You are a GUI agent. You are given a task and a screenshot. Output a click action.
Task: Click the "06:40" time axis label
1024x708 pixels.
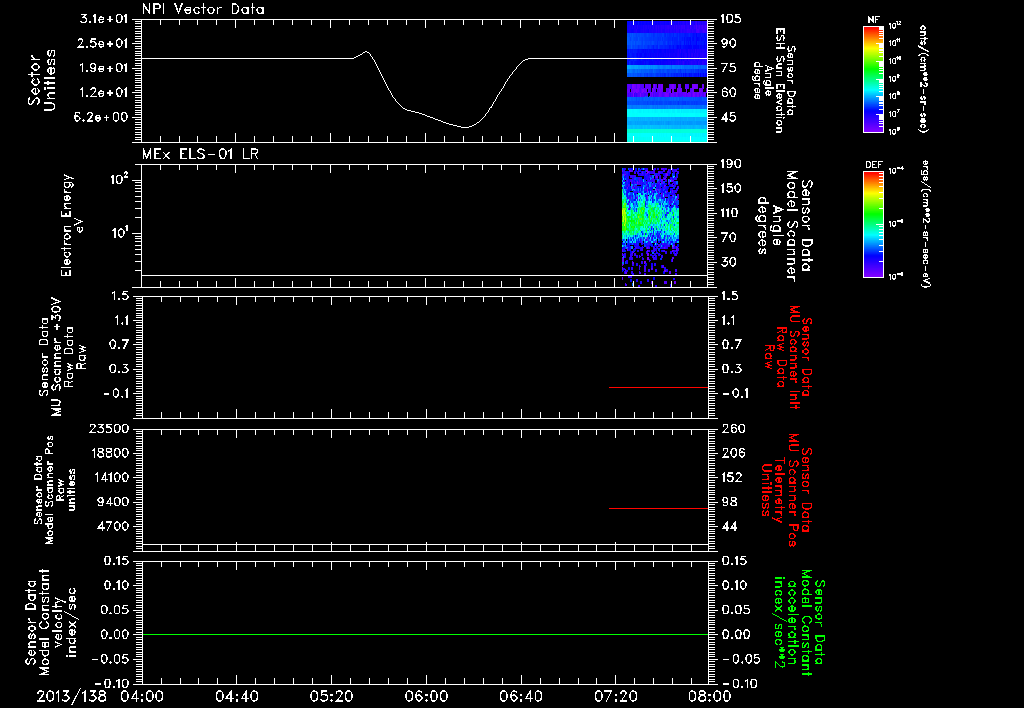(x=521, y=696)
